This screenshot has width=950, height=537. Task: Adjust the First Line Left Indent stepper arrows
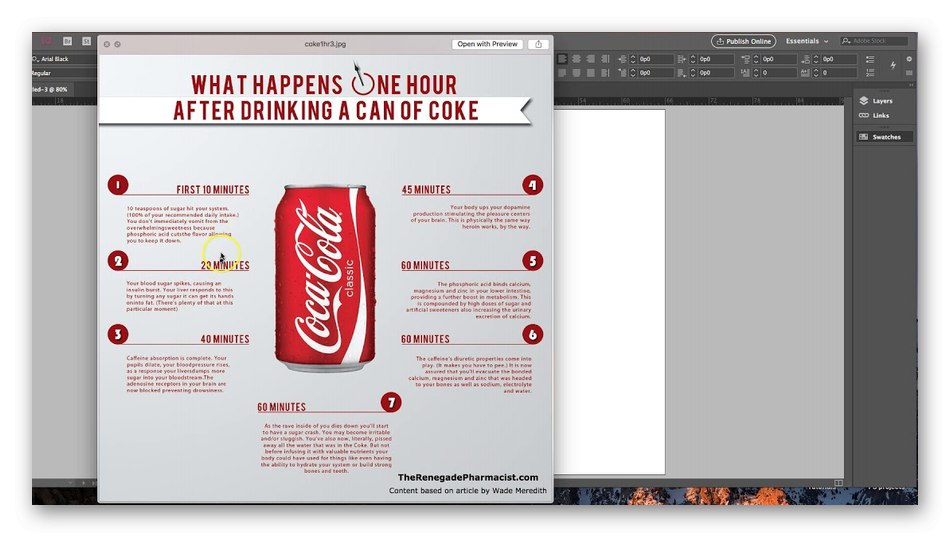(x=633, y=73)
